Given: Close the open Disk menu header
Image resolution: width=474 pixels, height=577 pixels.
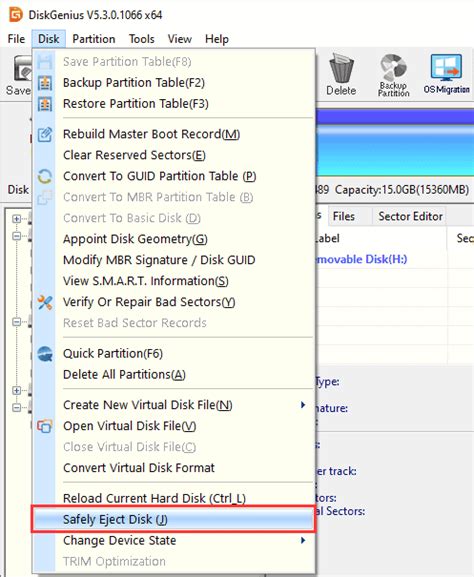Looking at the screenshot, I should [49, 39].
